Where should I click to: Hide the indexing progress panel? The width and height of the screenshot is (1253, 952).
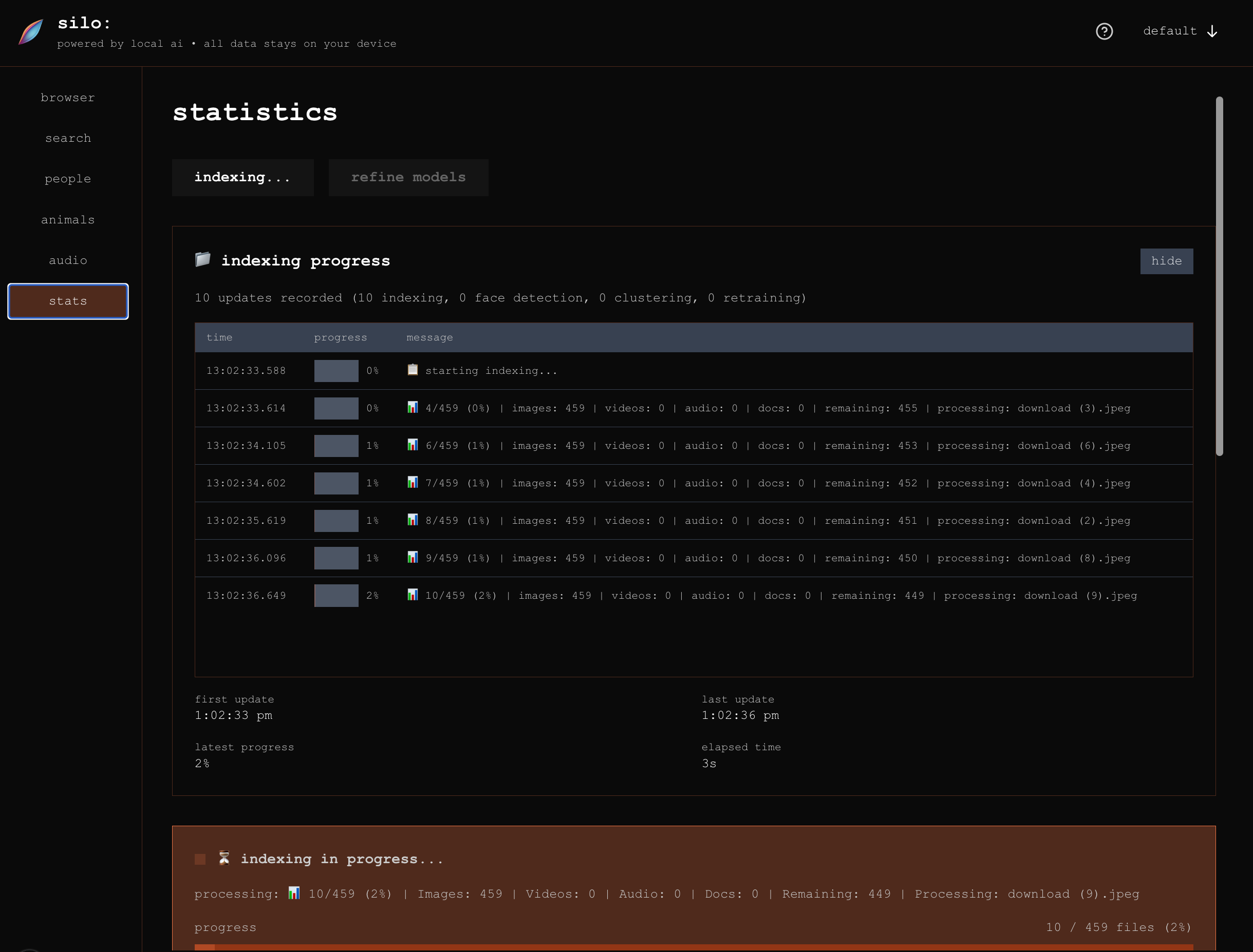pos(1166,261)
